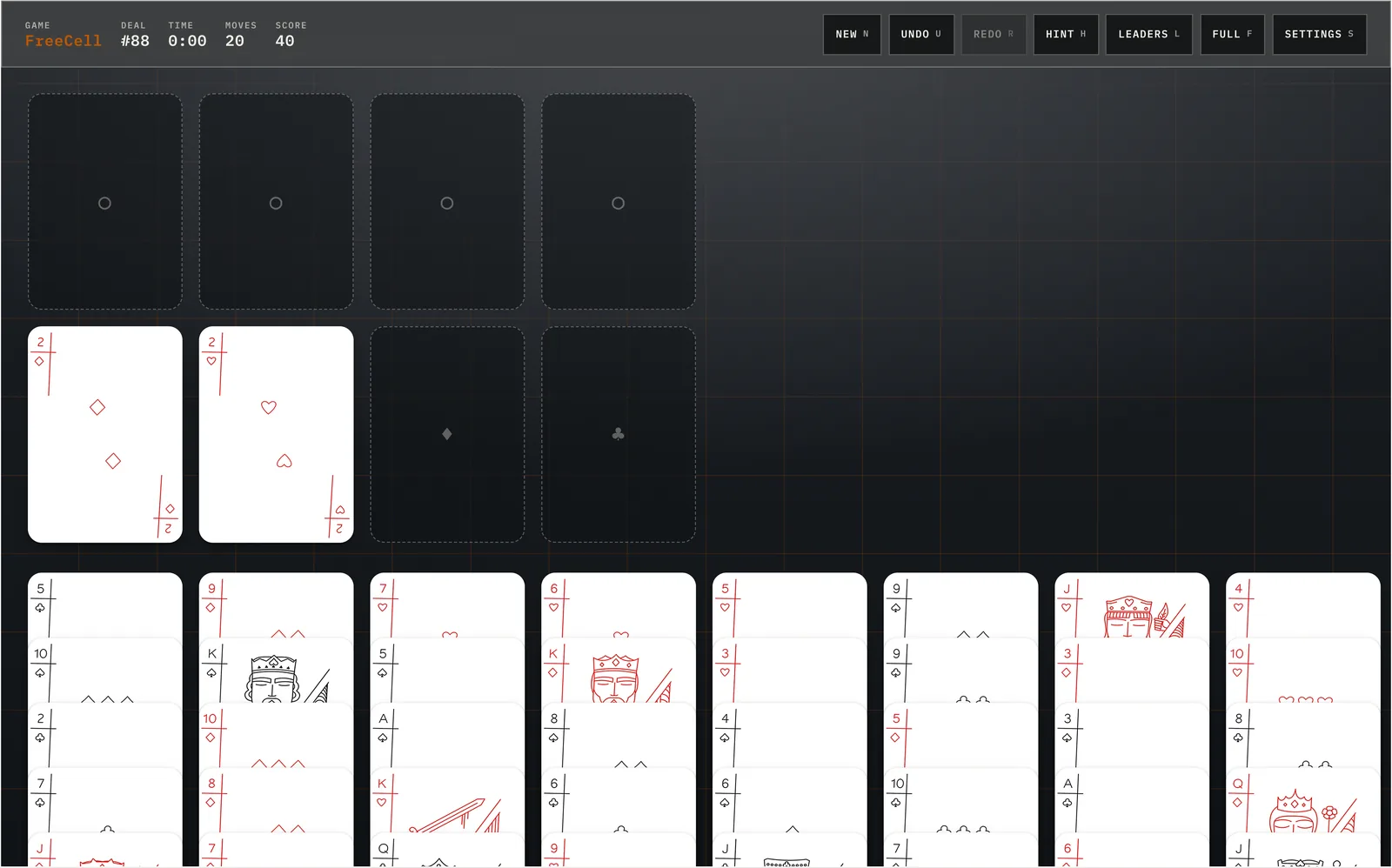Select the 6 of clubs in fourth column
Screen dimensions: 1392x868
point(619,801)
